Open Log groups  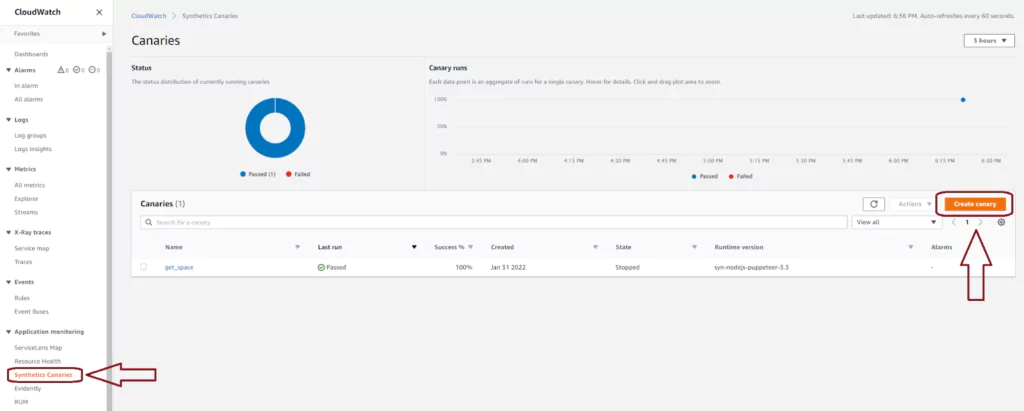[x=31, y=135]
